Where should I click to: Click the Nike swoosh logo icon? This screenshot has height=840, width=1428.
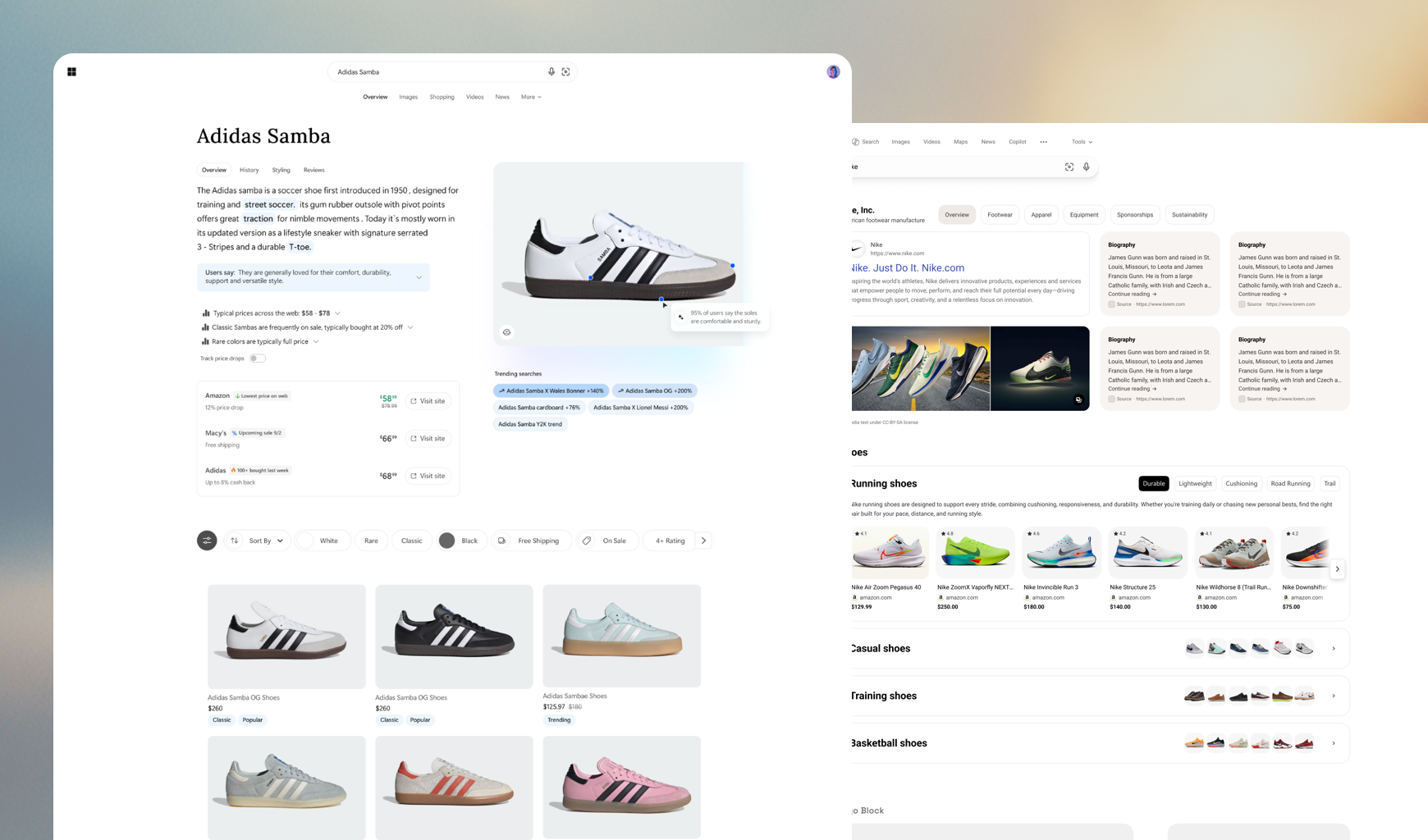[858, 249]
